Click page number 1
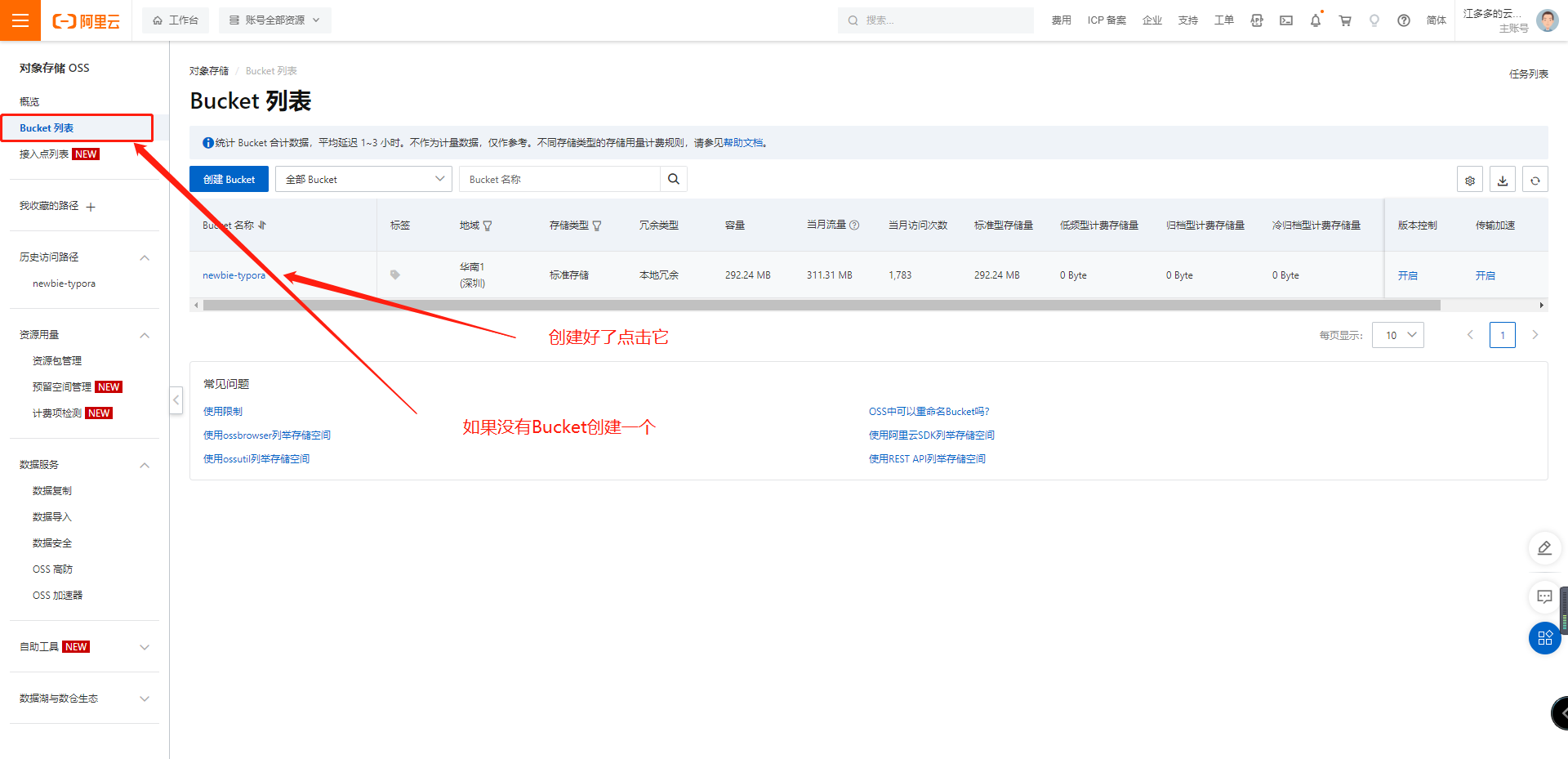This screenshot has height=759, width=1568. point(1503,335)
